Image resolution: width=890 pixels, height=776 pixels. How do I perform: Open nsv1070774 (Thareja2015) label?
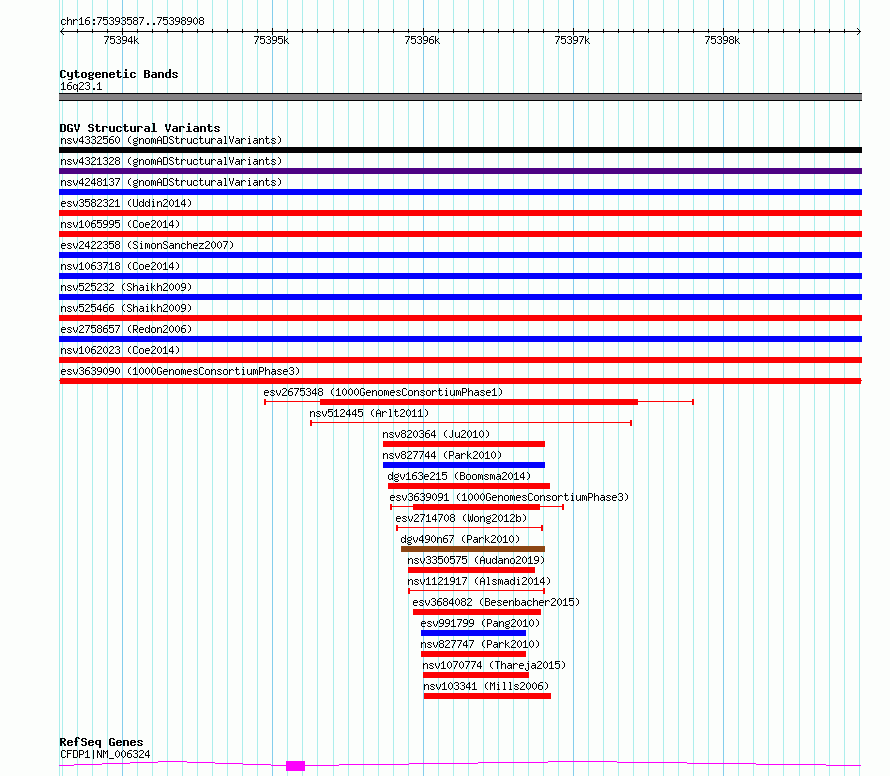point(494,665)
